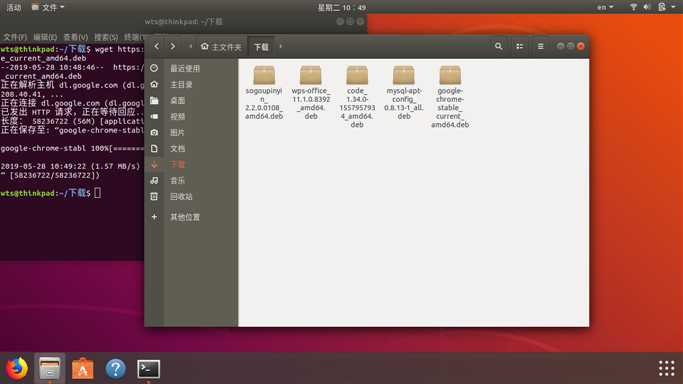Open the clock showing 星期二 10:49
This screenshot has height=384, width=683.
pyautogui.click(x=342, y=7)
